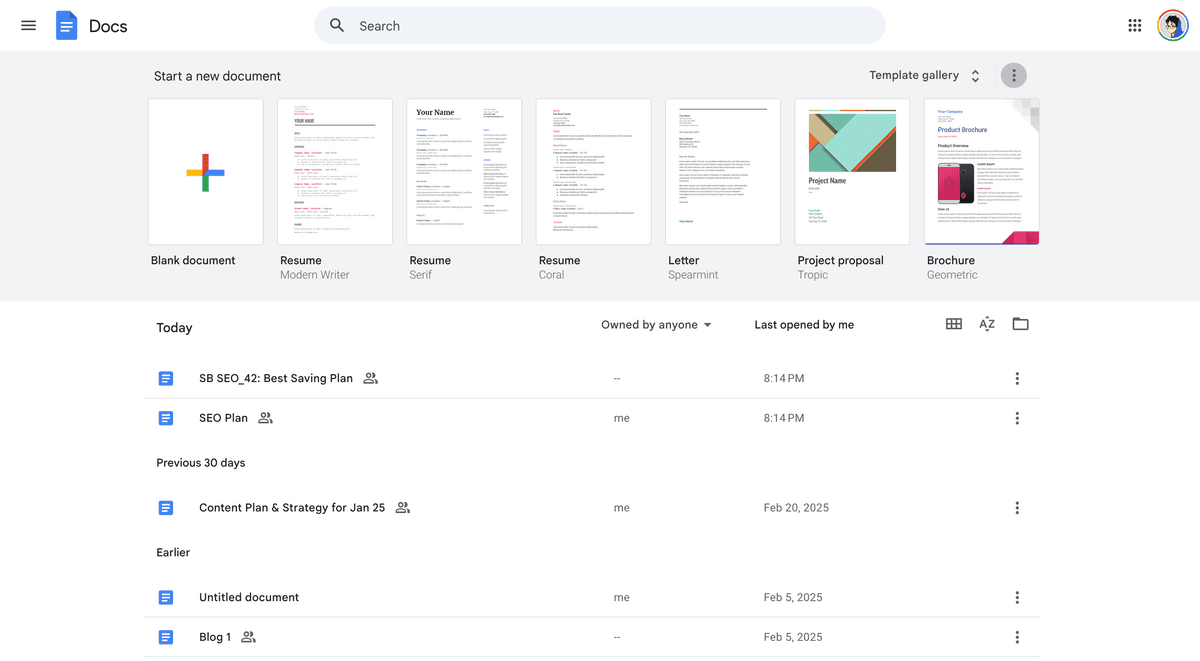Open Content Plan & Strategy for Jan 25

[x=292, y=508]
